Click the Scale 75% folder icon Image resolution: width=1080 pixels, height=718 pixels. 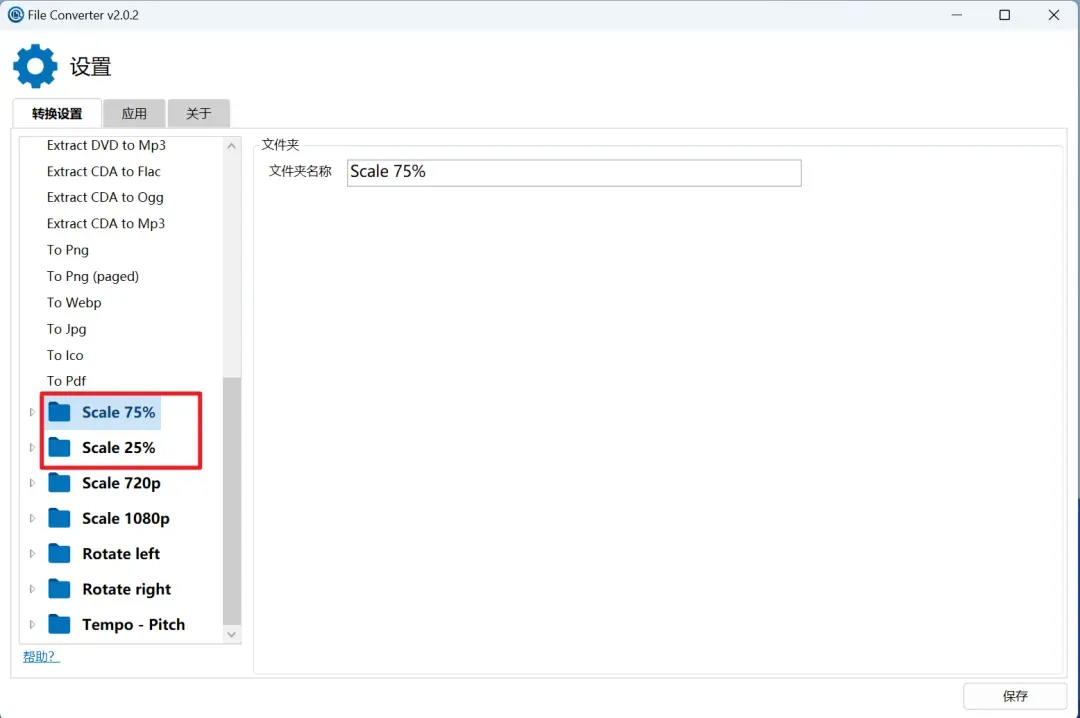click(x=59, y=412)
